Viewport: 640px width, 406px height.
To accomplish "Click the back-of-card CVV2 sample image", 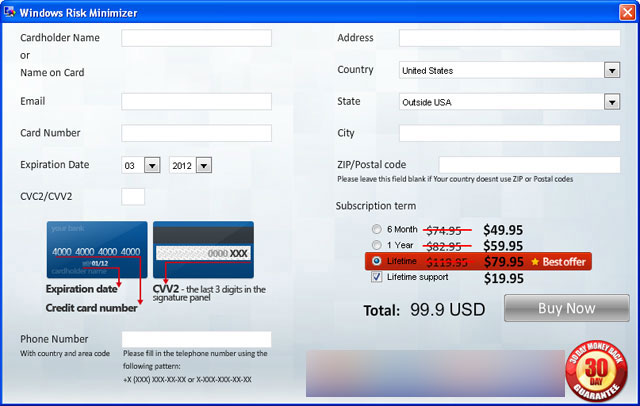I will point(203,250).
